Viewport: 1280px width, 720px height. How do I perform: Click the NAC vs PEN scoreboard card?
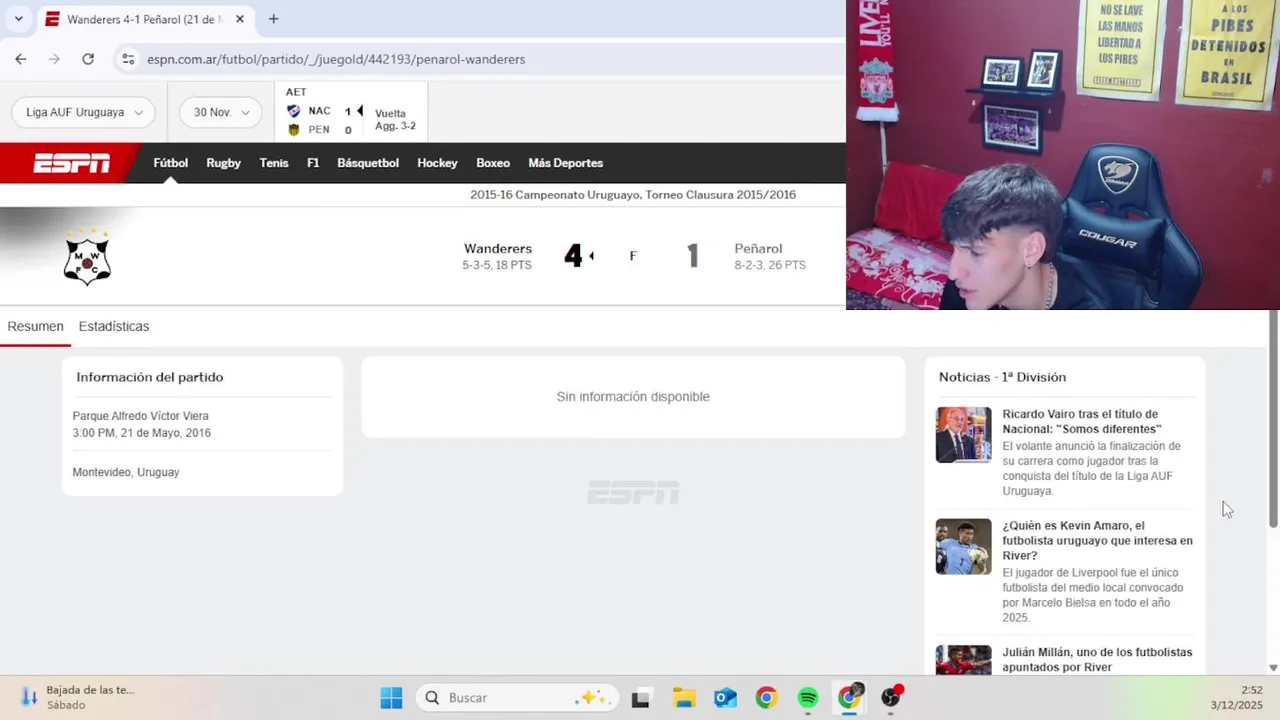click(351, 111)
